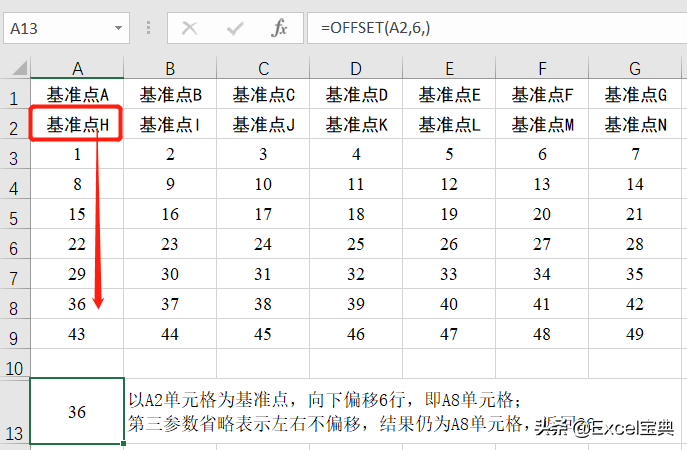Screen dimensions: 687x450
Task: Select column A header
Action: tap(77, 68)
